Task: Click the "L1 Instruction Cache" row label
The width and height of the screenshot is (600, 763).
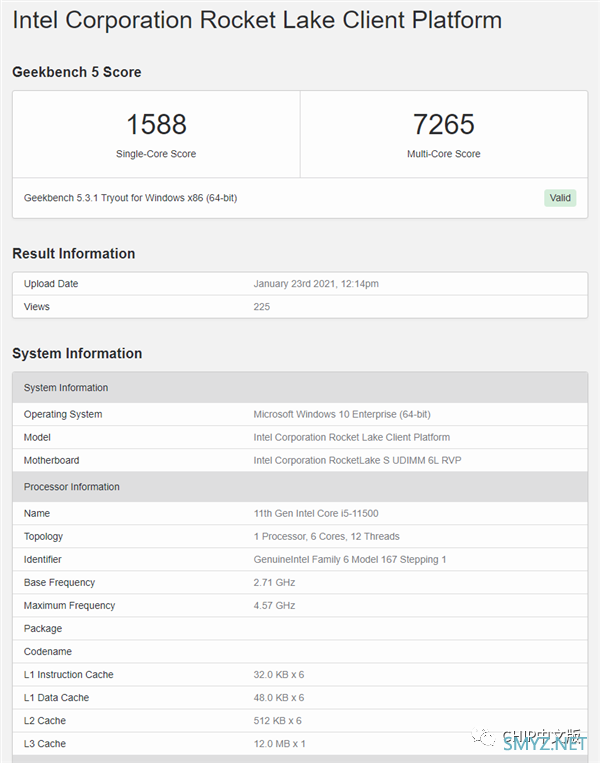Action: (x=69, y=674)
